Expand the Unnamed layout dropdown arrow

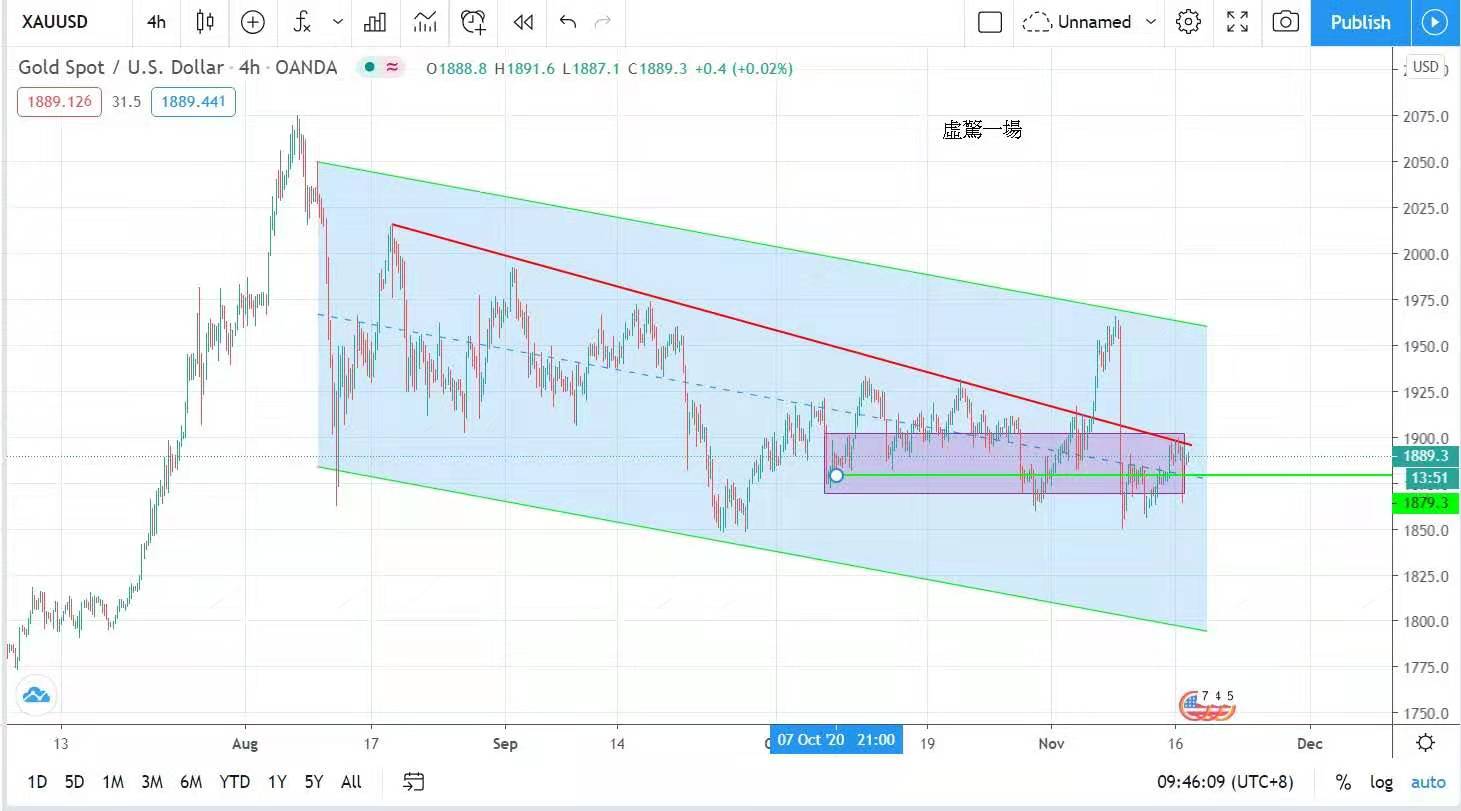coord(1151,22)
